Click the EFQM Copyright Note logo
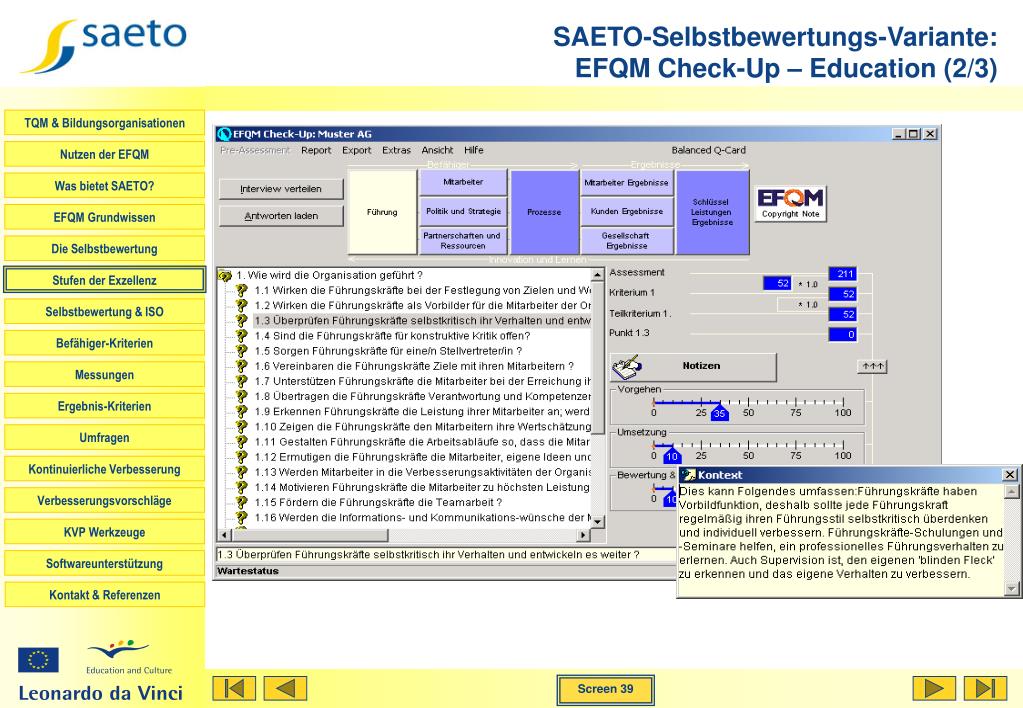Screen dimensions: 1023x708 tap(790, 204)
